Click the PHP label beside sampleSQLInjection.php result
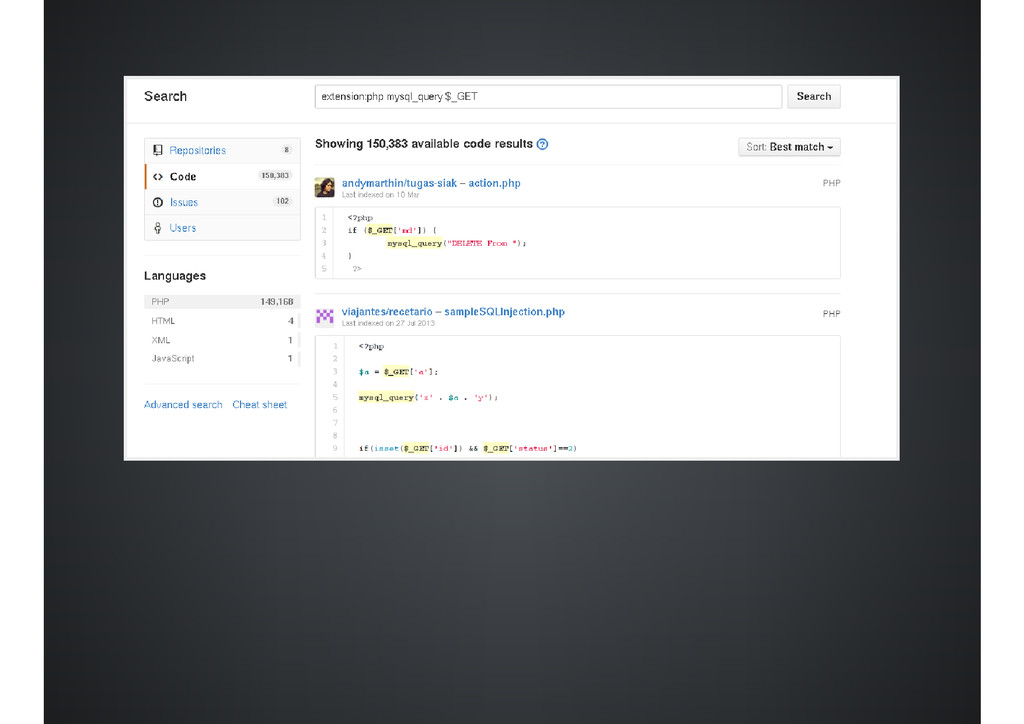 831,314
